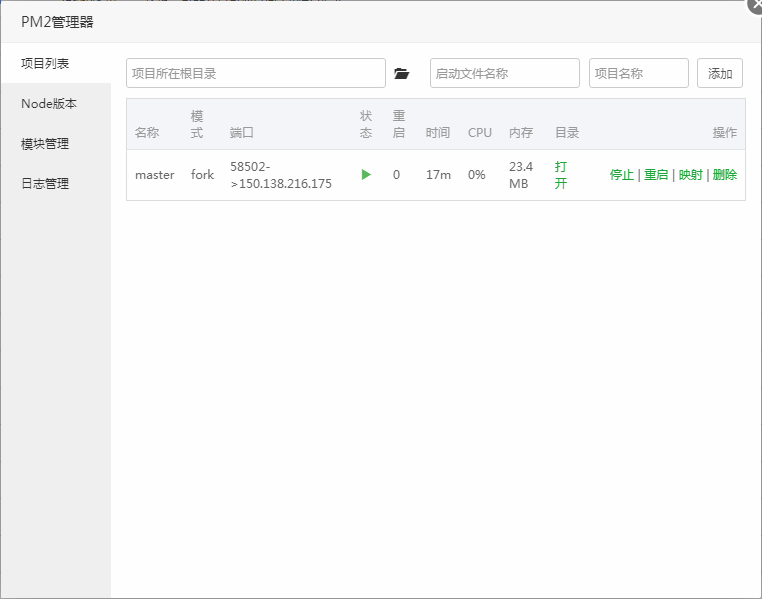Open the 模块管理 tab
The image size is (762, 599).
point(46,144)
